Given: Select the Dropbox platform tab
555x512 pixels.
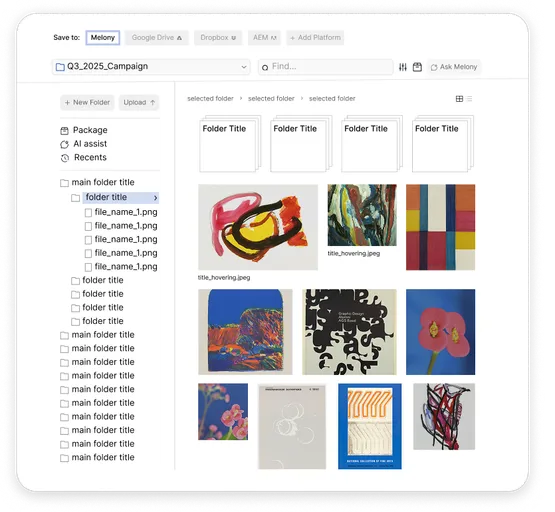Looking at the screenshot, I should tap(218, 38).
